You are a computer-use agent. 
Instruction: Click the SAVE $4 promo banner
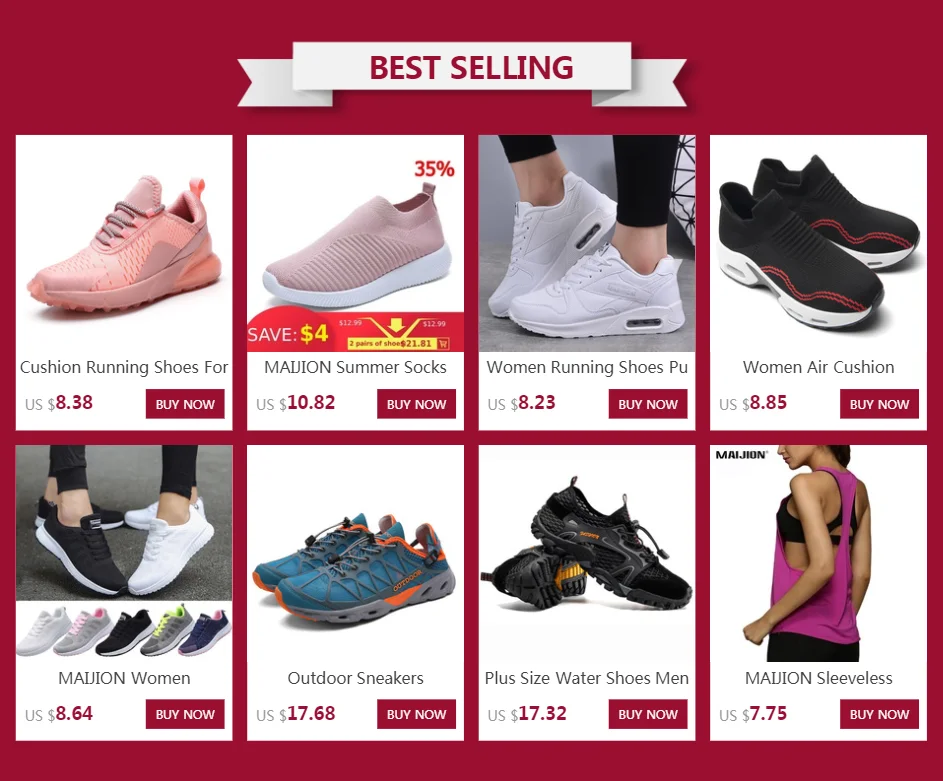(x=355, y=331)
